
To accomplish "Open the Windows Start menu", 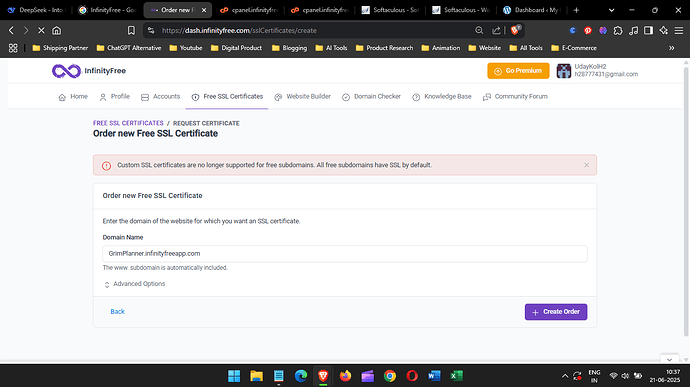I will tap(234, 376).
